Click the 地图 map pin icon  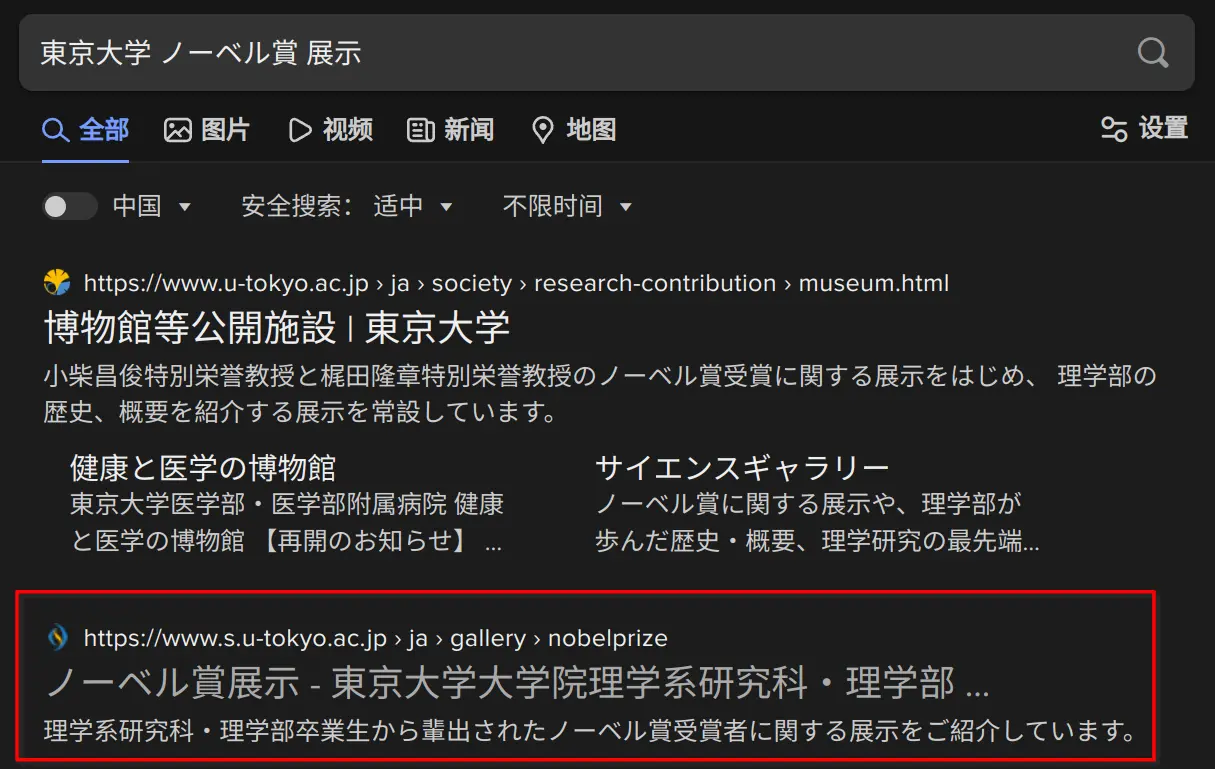tap(543, 130)
